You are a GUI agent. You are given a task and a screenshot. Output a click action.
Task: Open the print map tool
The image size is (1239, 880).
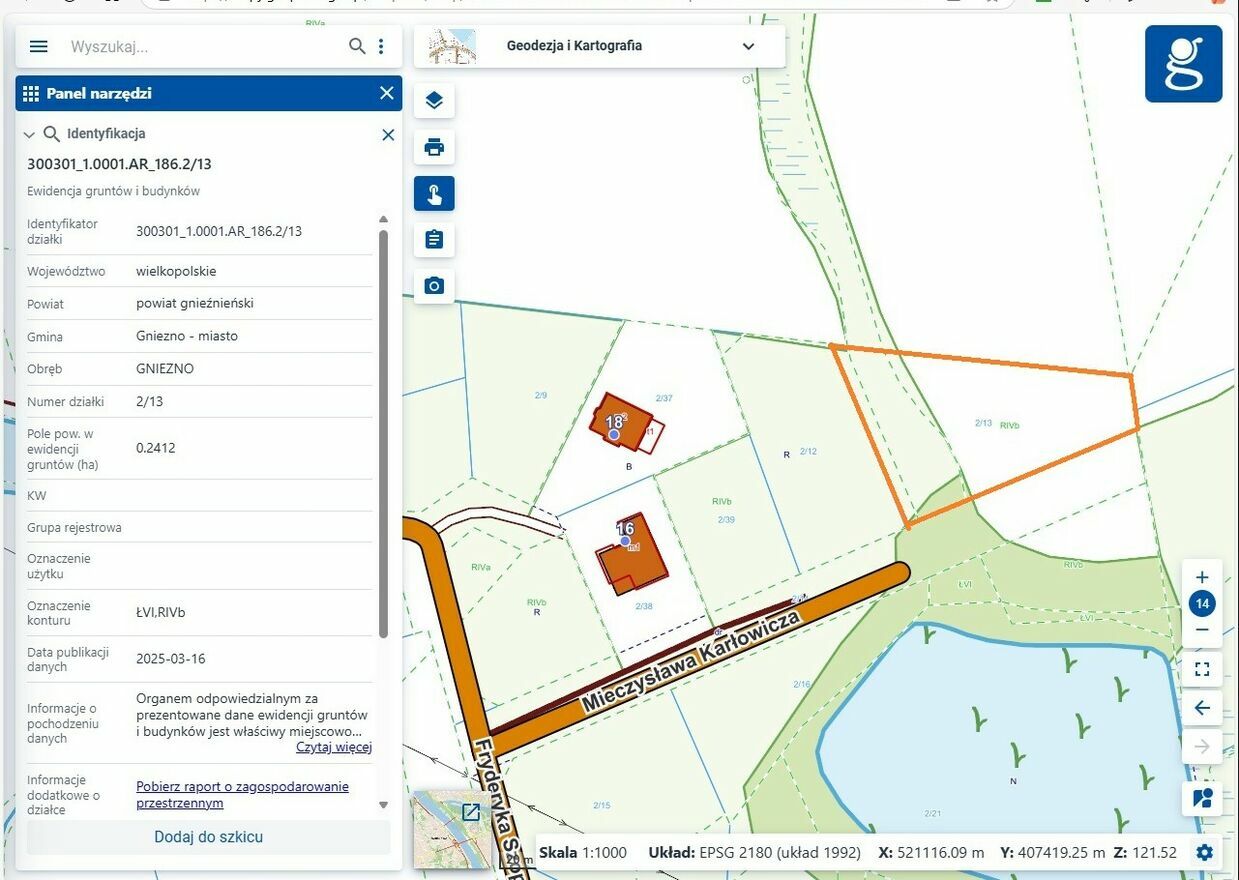click(434, 147)
